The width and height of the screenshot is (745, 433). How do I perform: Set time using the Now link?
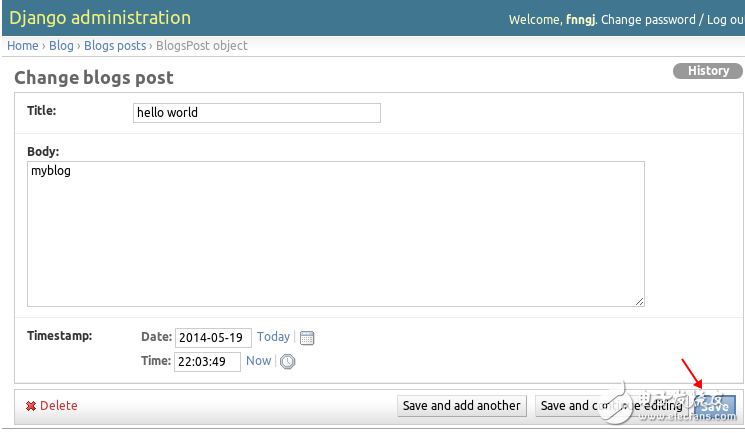[x=258, y=361]
